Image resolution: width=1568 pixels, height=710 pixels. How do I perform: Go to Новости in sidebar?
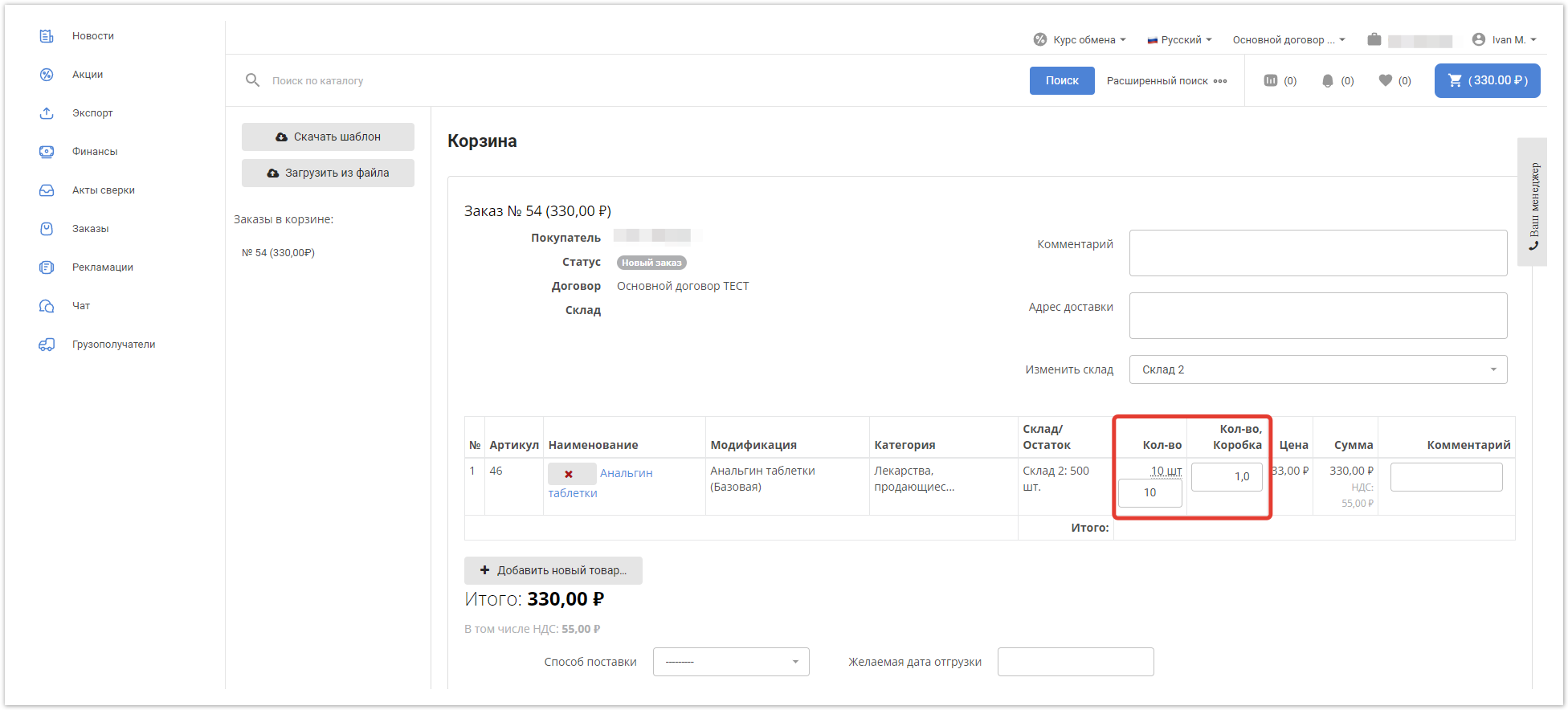pyautogui.click(x=92, y=36)
